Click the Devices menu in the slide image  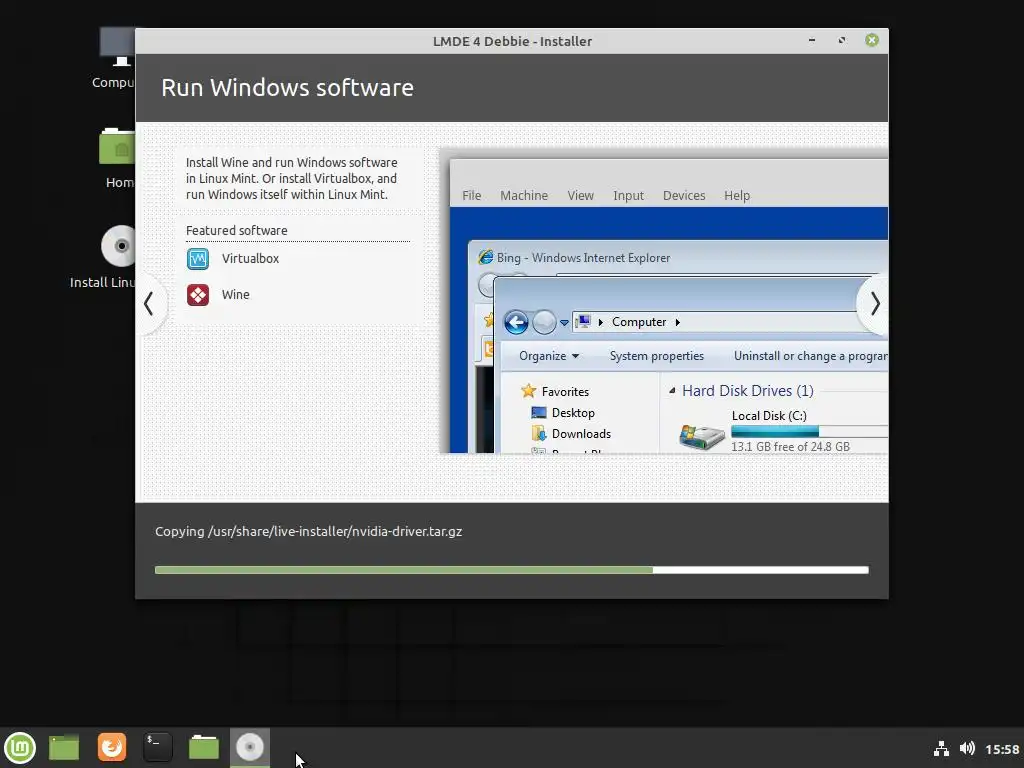pos(684,195)
